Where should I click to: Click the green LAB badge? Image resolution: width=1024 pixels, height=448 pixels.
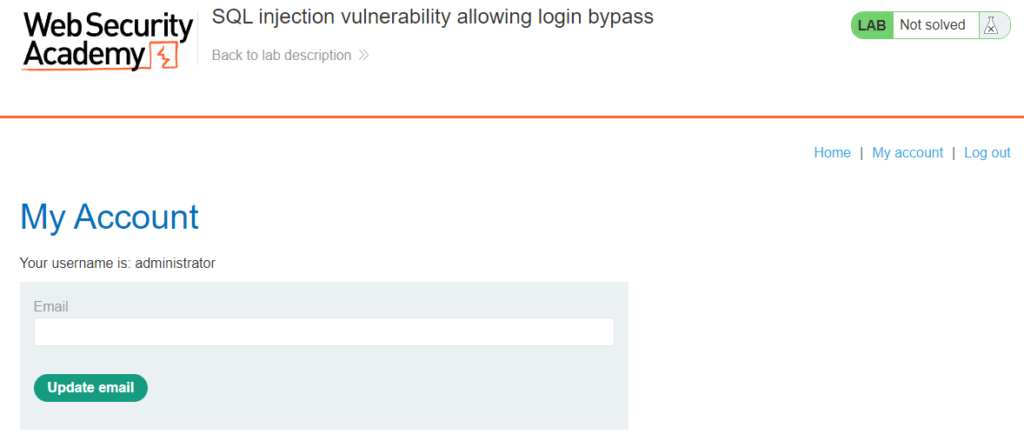[872, 25]
